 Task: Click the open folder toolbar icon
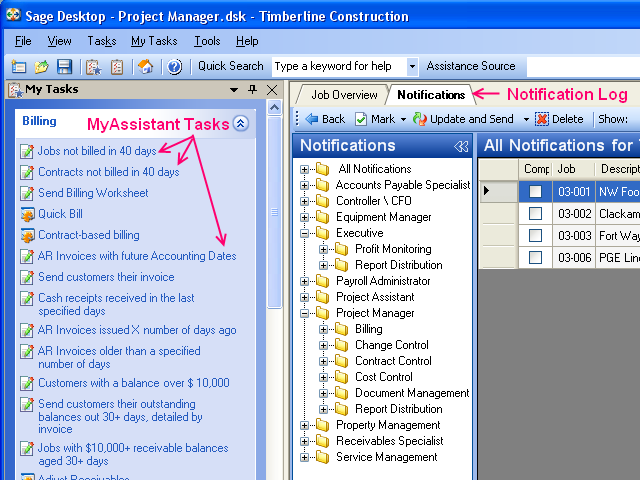point(41,66)
